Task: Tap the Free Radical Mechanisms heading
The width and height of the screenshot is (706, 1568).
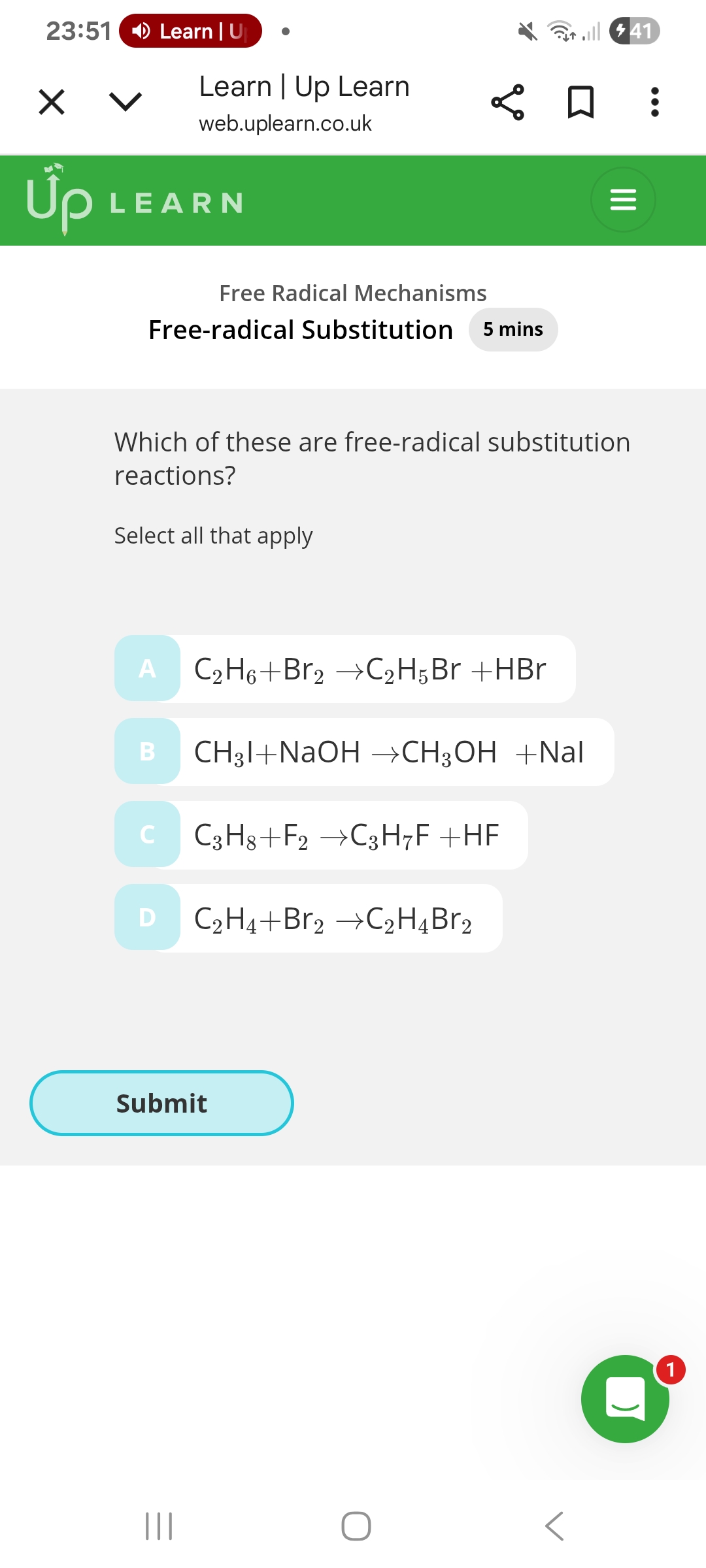Action: [353, 293]
